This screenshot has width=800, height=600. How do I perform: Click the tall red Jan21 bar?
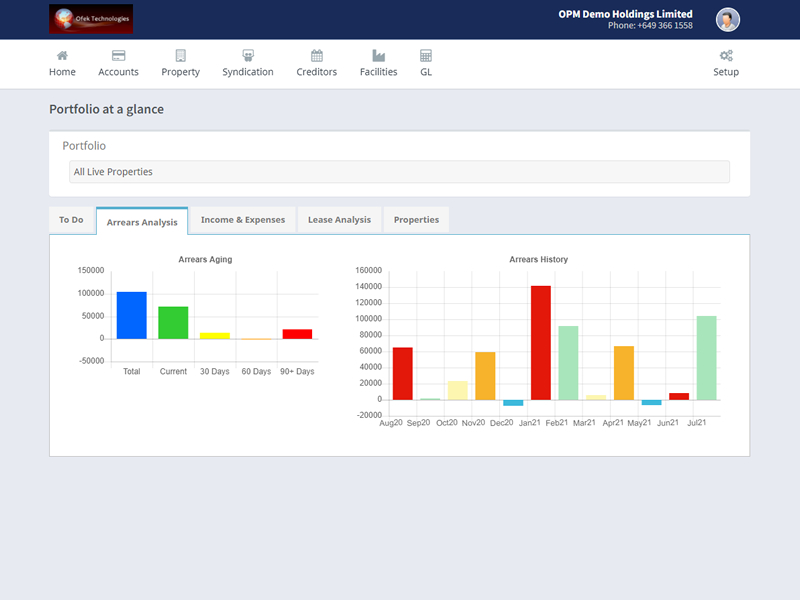point(541,343)
